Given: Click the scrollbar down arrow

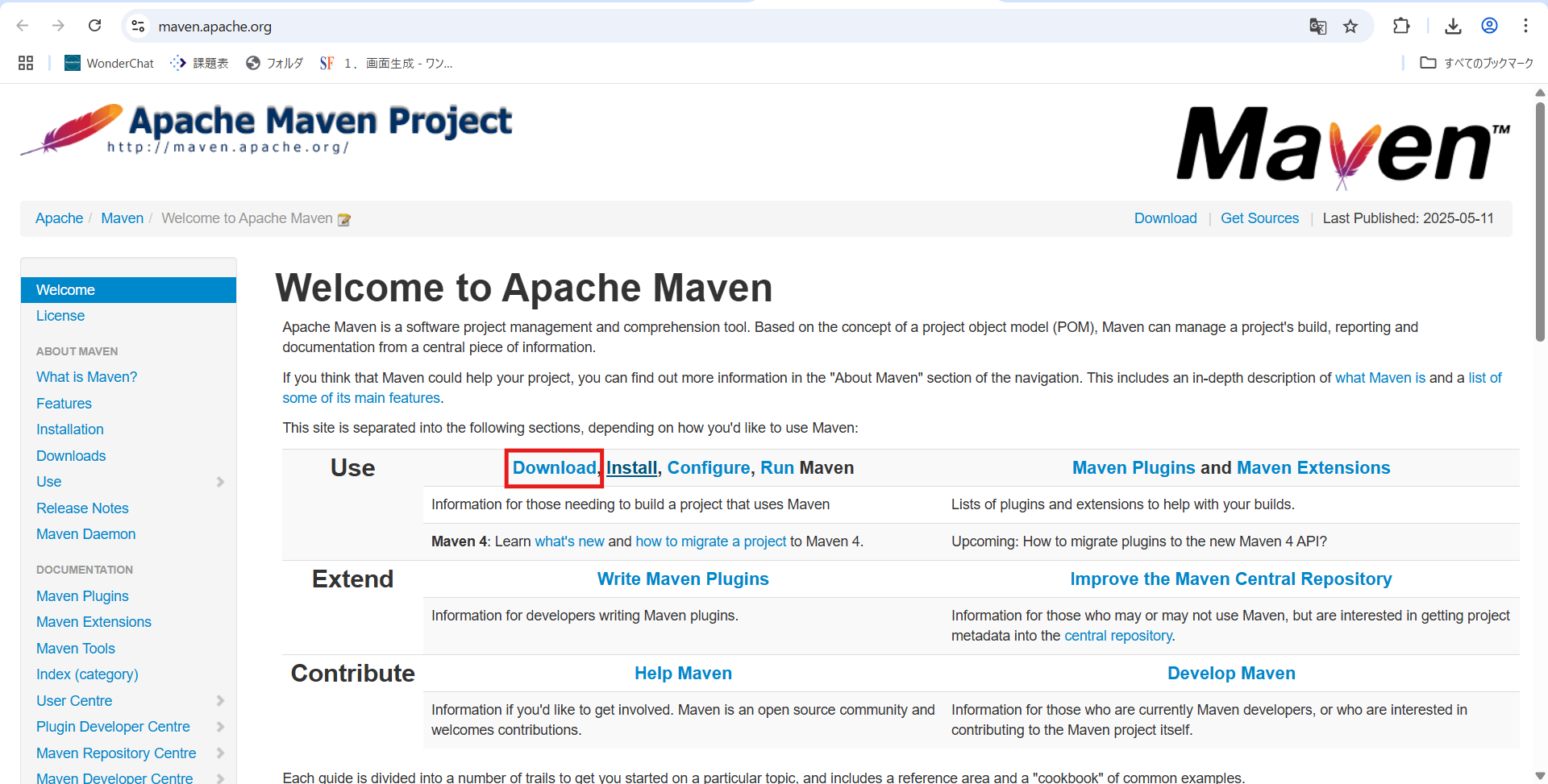Looking at the screenshot, I should pos(1540,776).
